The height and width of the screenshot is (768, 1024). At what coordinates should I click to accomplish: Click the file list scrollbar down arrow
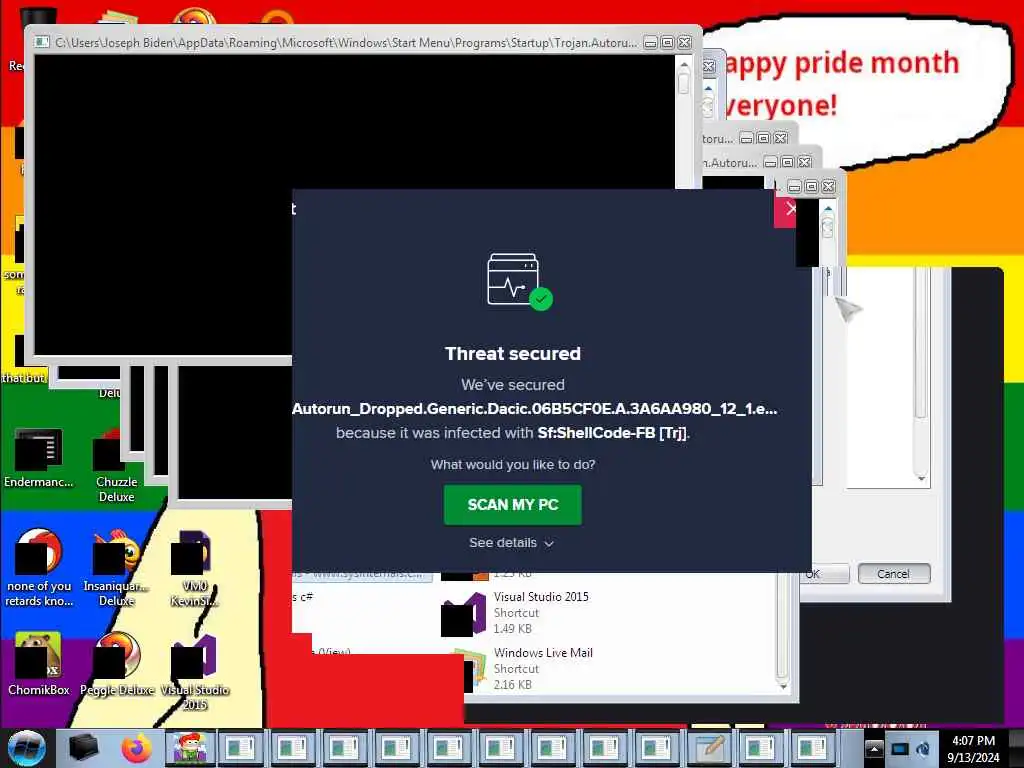point(782,686)
